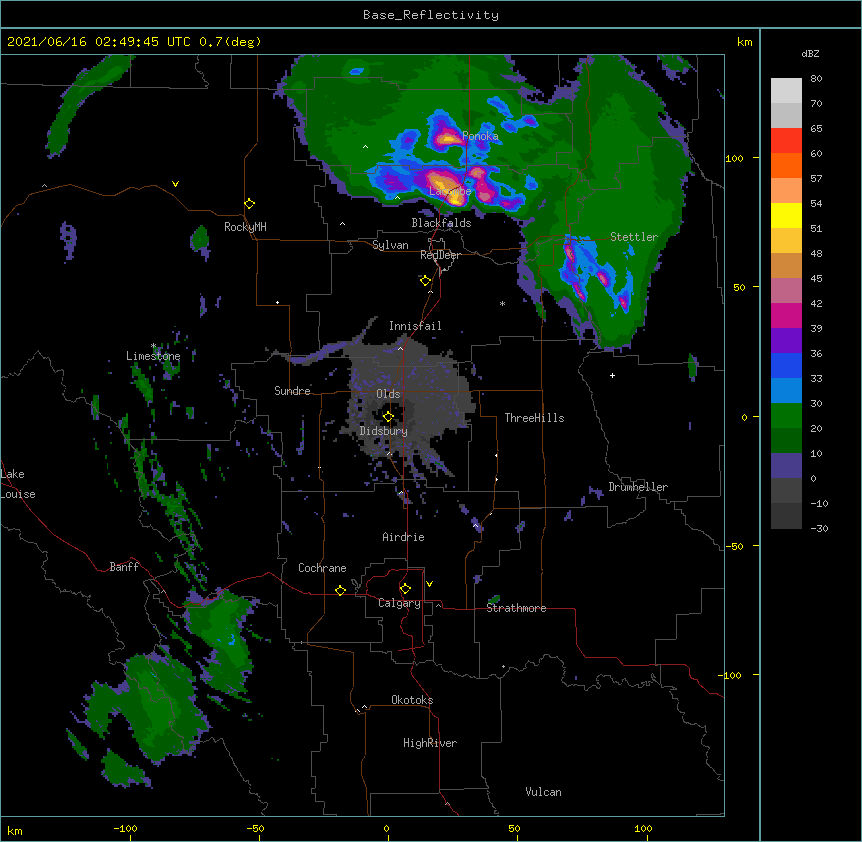This screenshot has height=842, width=862.
Task: Click the yellow diamond marker beside RockyMH
Action: [250, 204]
